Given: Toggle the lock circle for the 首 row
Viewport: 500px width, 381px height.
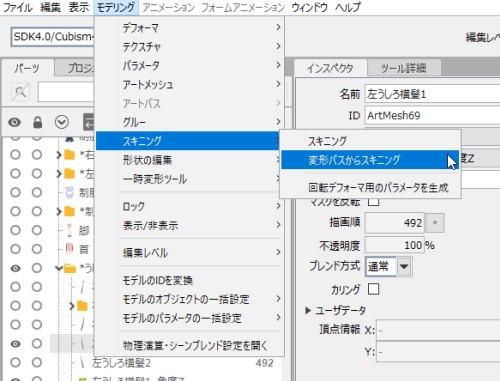Looking at the screenshot, I should point(37,249).
